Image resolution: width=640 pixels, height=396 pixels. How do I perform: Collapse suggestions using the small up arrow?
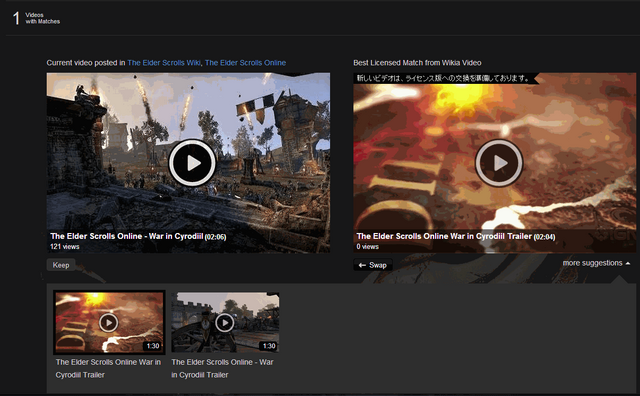(x=628, y=263)
